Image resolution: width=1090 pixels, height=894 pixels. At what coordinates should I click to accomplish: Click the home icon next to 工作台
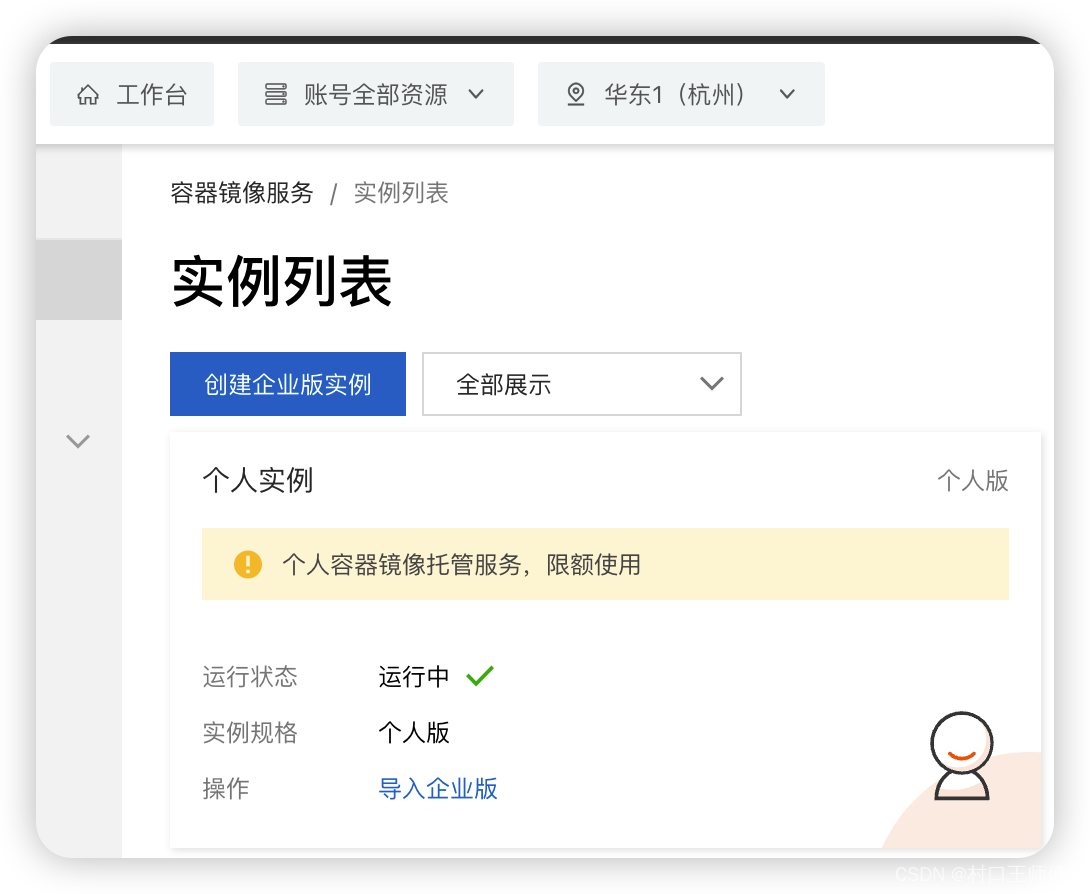click(88, 95)
